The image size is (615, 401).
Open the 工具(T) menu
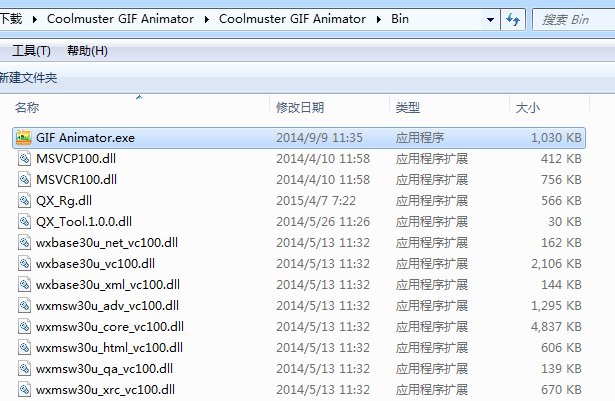(31, 51)
